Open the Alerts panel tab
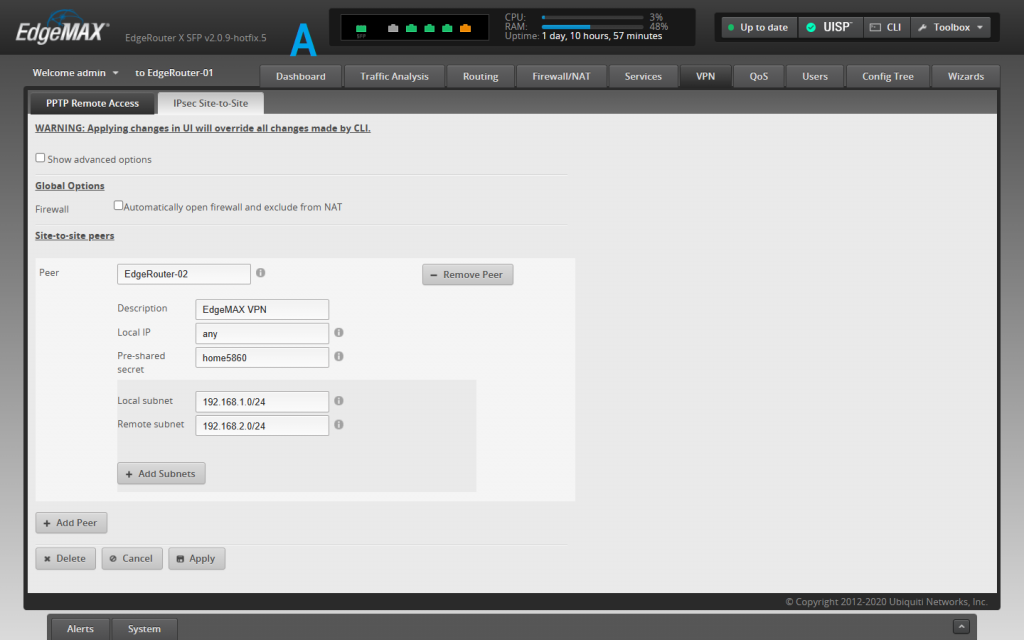 80,629
